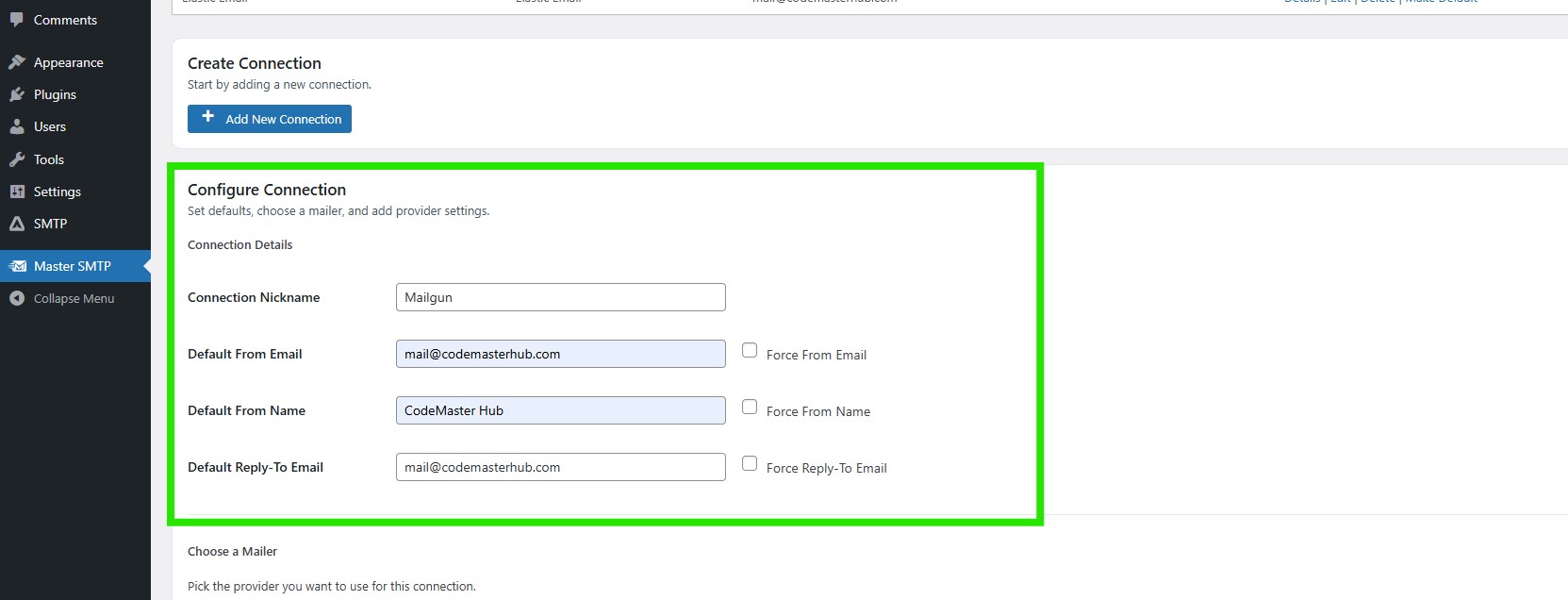Image resolution: width=1568 pixels, height=600 pixels.
Task: Tick the Force From Name checkbox
Action: pos(750,407)
